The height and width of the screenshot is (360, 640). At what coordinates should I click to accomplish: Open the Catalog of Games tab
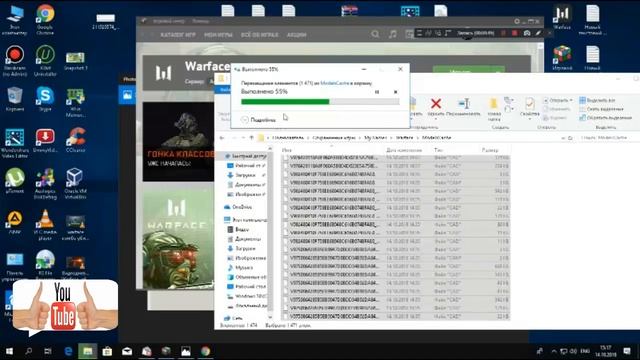pos(178,35)
